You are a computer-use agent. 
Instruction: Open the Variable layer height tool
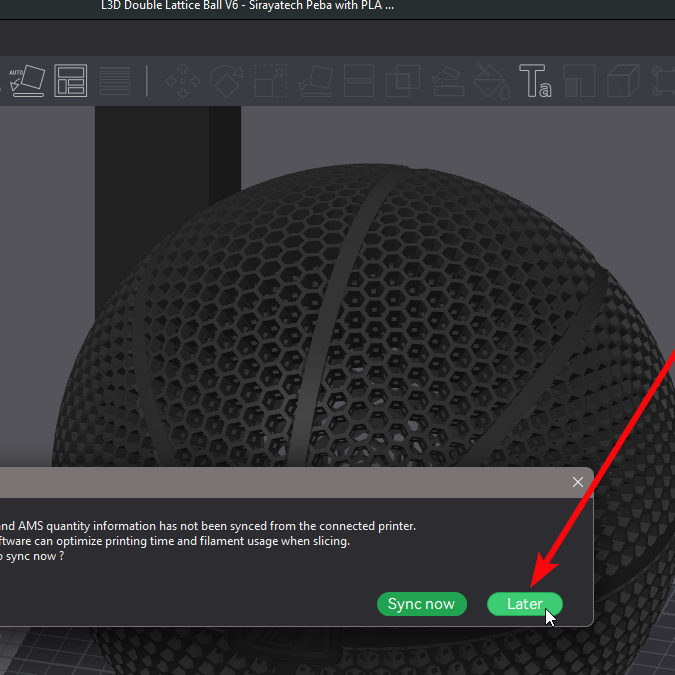(x=115, y=81)
